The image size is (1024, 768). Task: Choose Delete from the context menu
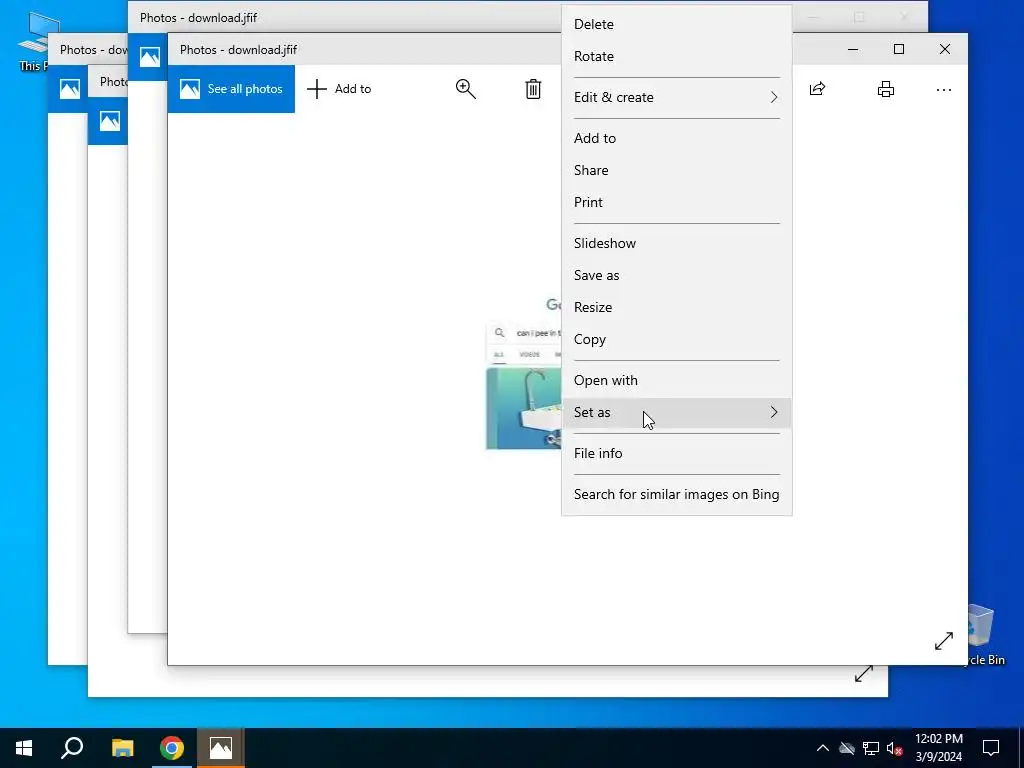677,24
